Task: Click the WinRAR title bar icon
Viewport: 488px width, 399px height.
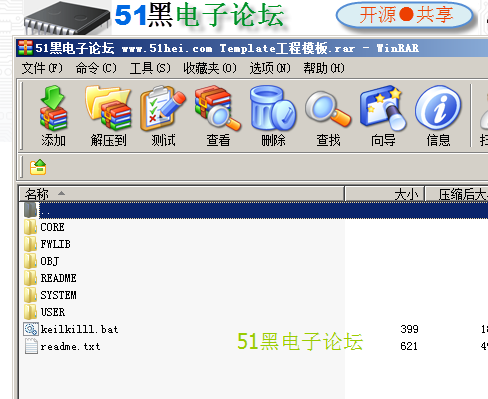Action: [25, 48]
